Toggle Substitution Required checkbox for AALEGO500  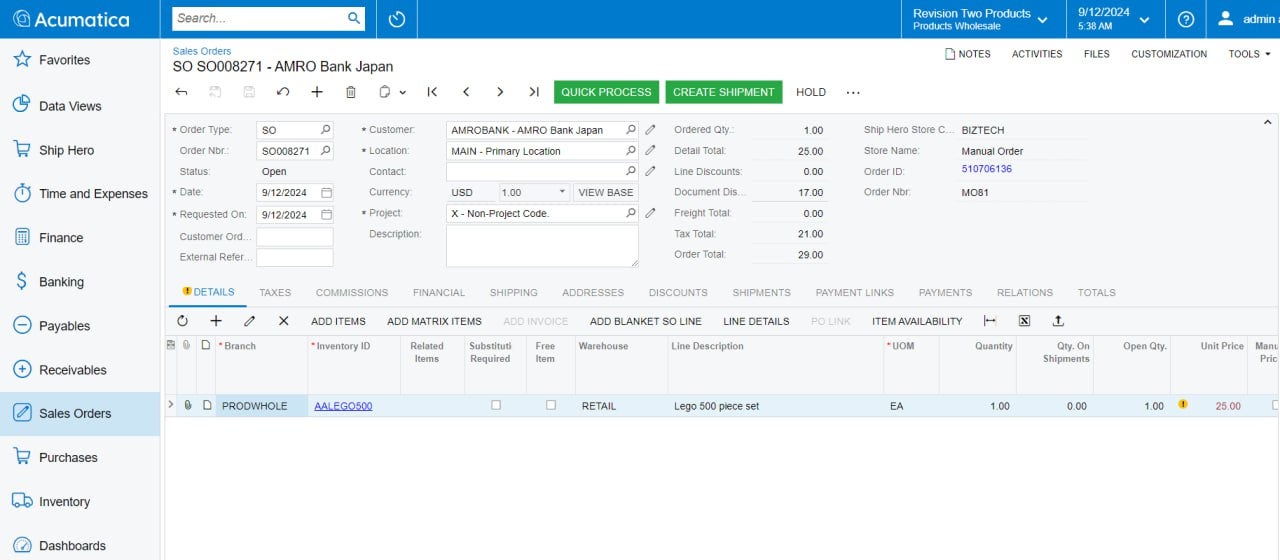pos(496,405)
